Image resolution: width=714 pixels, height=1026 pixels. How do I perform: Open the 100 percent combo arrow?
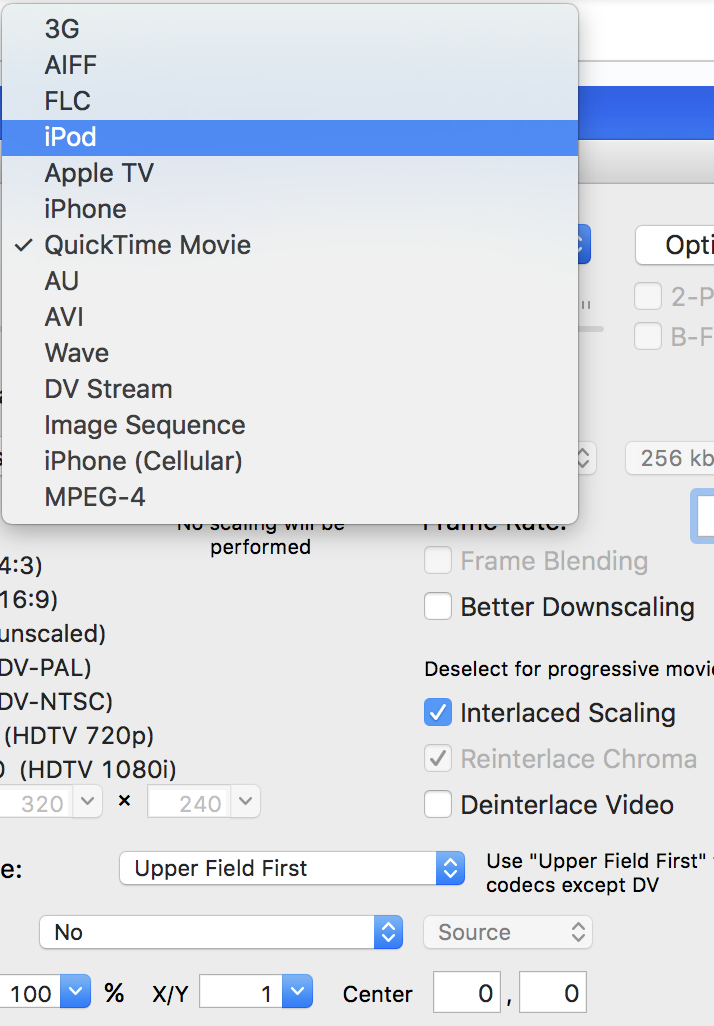pyautogui.click(x=75, y=991)
